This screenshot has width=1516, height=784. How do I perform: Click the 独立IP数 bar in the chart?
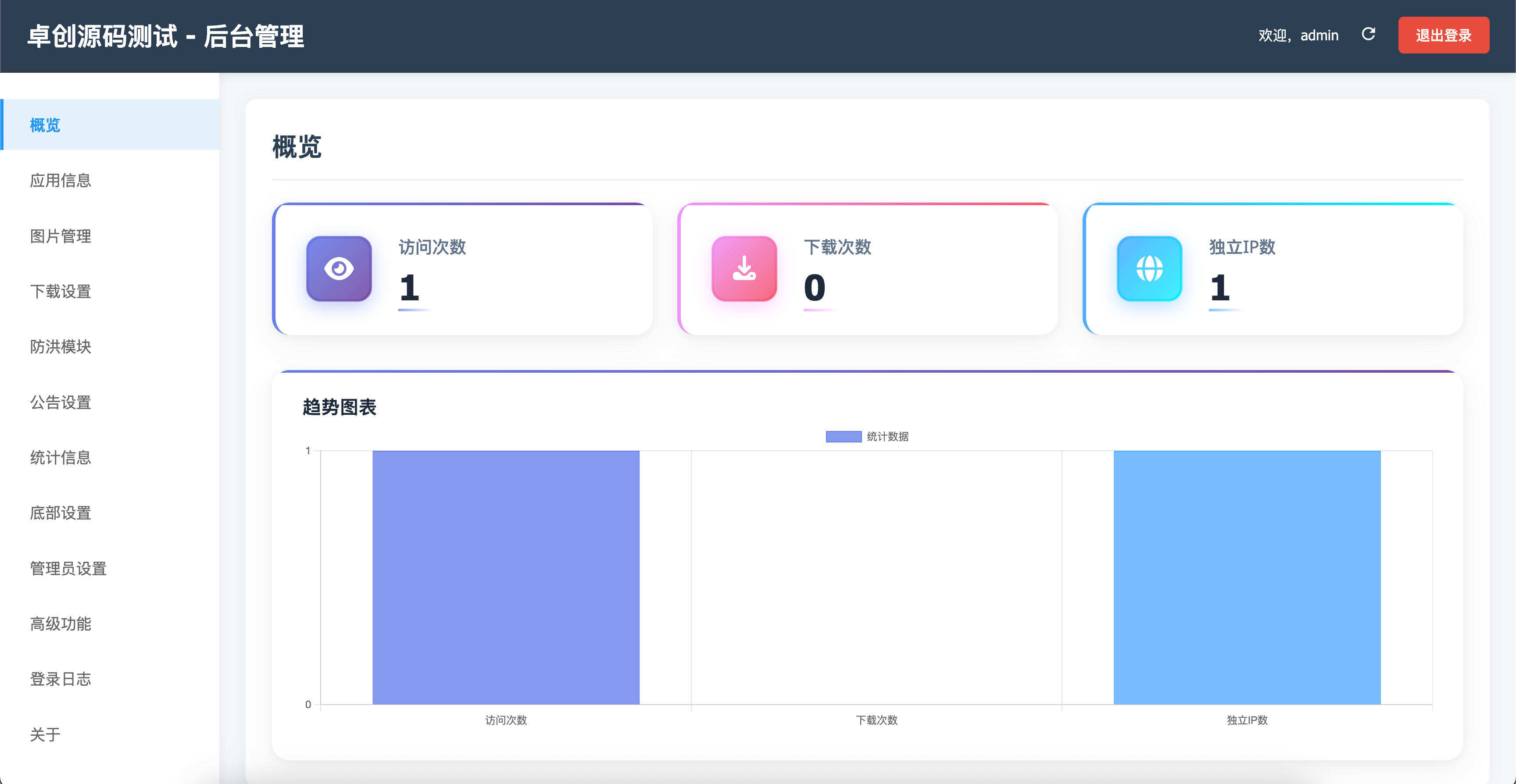tap(1247, 577)
